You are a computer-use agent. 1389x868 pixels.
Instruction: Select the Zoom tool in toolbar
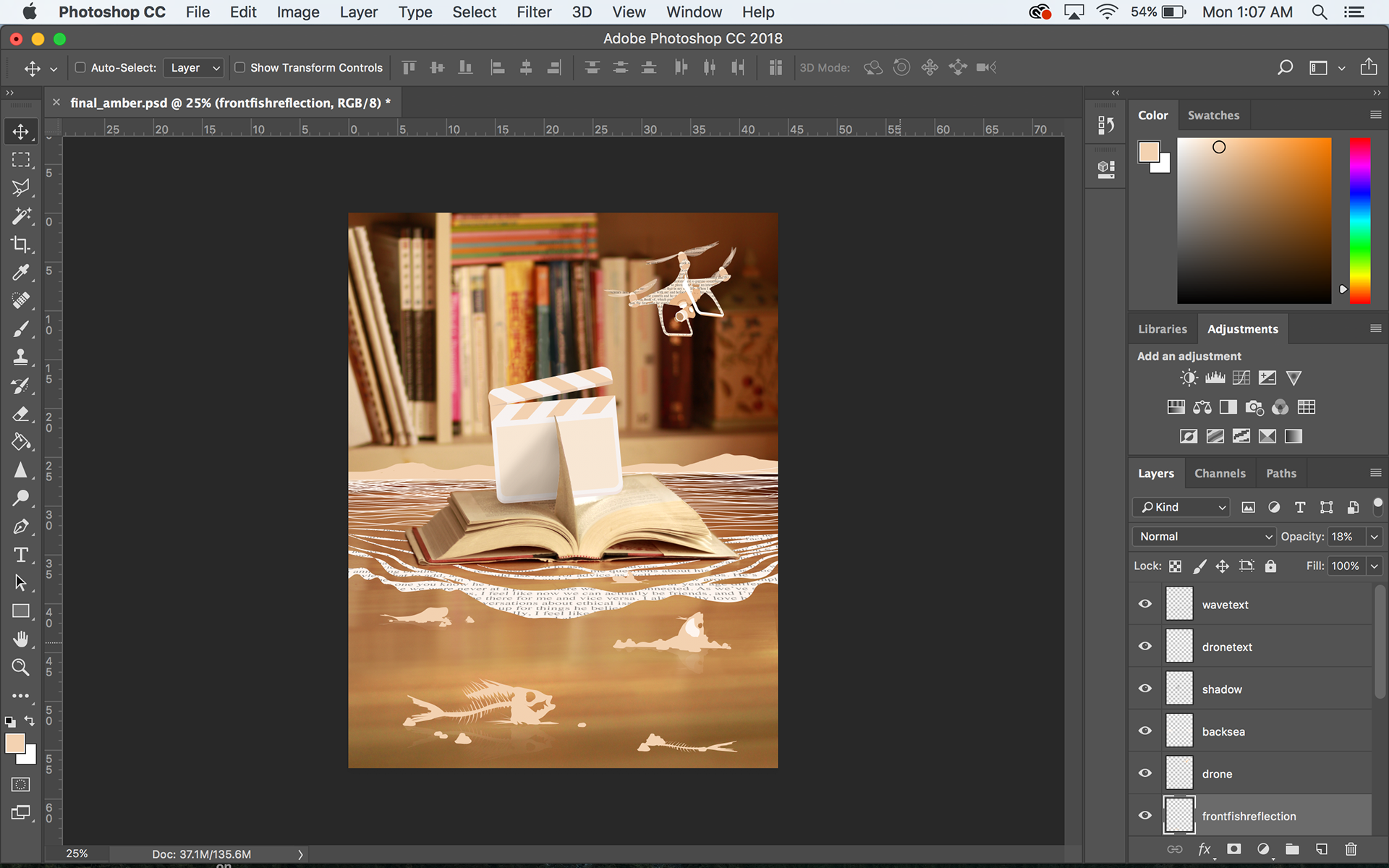coord(20,667)
